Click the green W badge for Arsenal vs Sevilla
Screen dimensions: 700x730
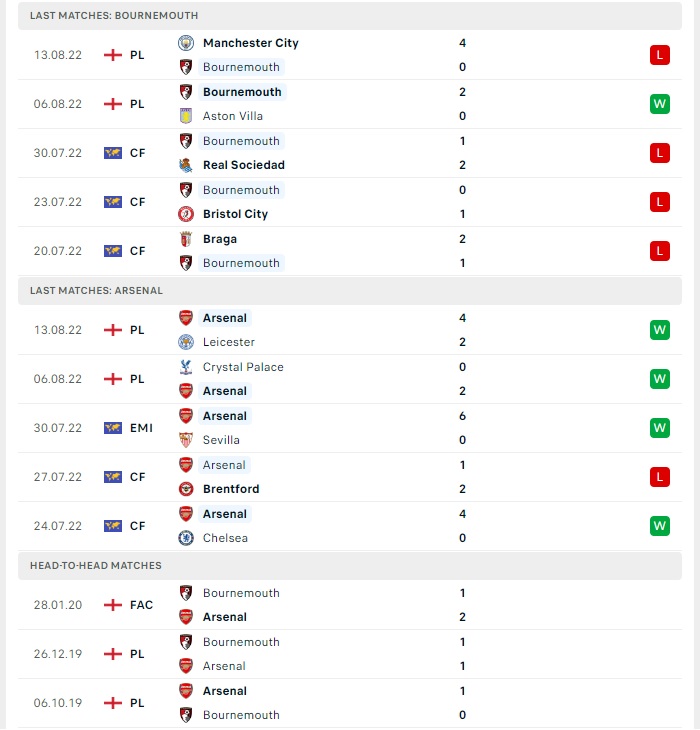coord(660,428)
